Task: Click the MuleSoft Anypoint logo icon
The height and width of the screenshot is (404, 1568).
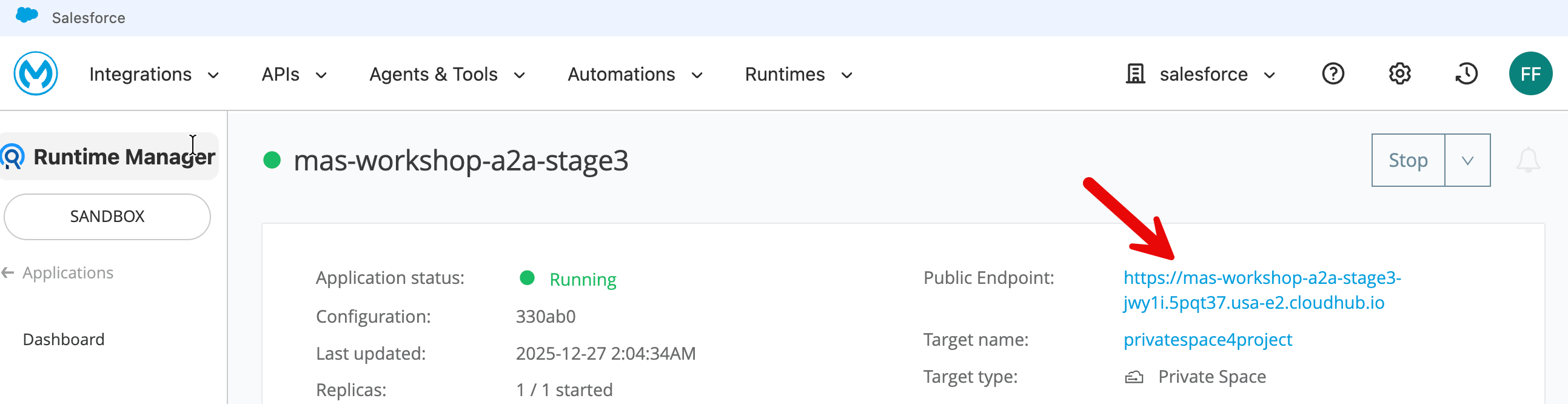Action: pyautogui.click(x=36, y=74)
